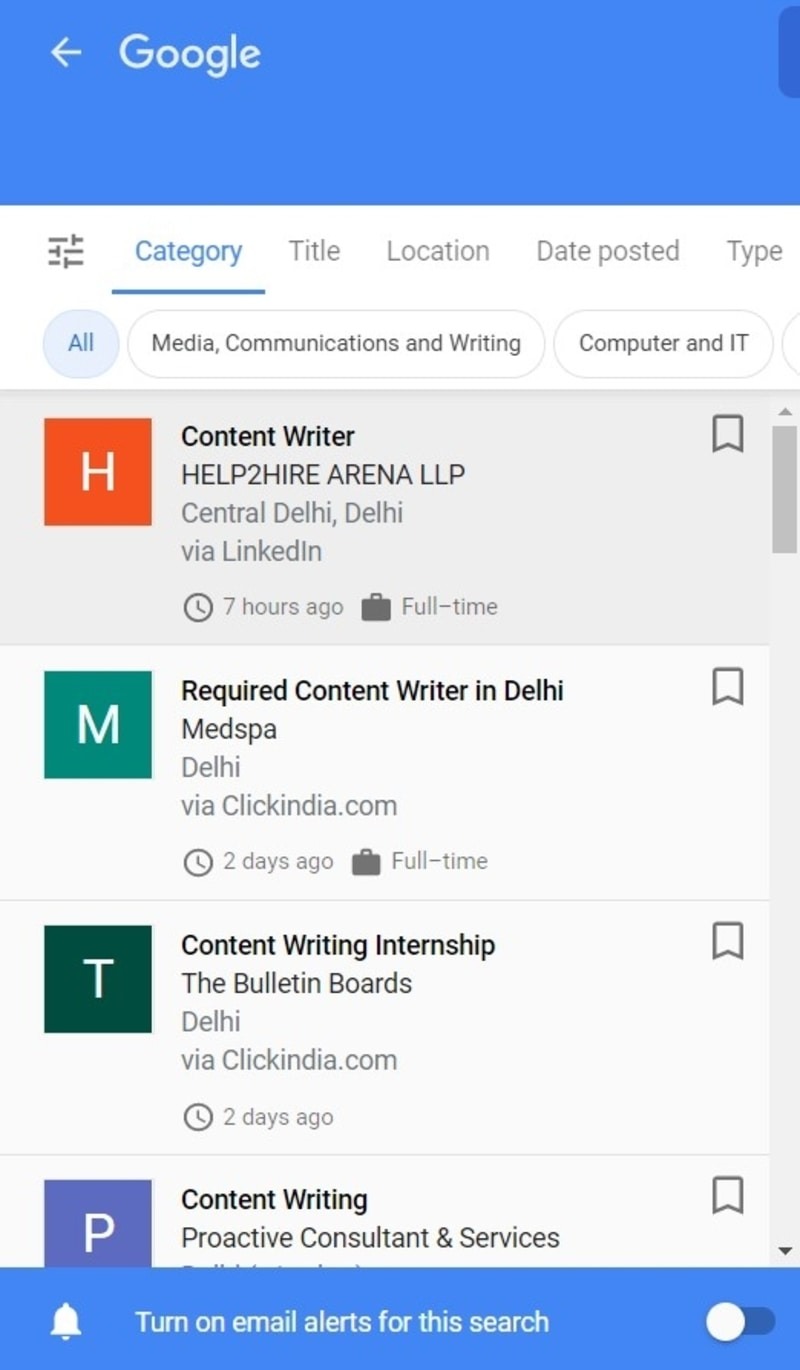Screen dimensions: 800x1370
Task: Bookmark the Content Writing Internship listing
Action: point(728,942)
